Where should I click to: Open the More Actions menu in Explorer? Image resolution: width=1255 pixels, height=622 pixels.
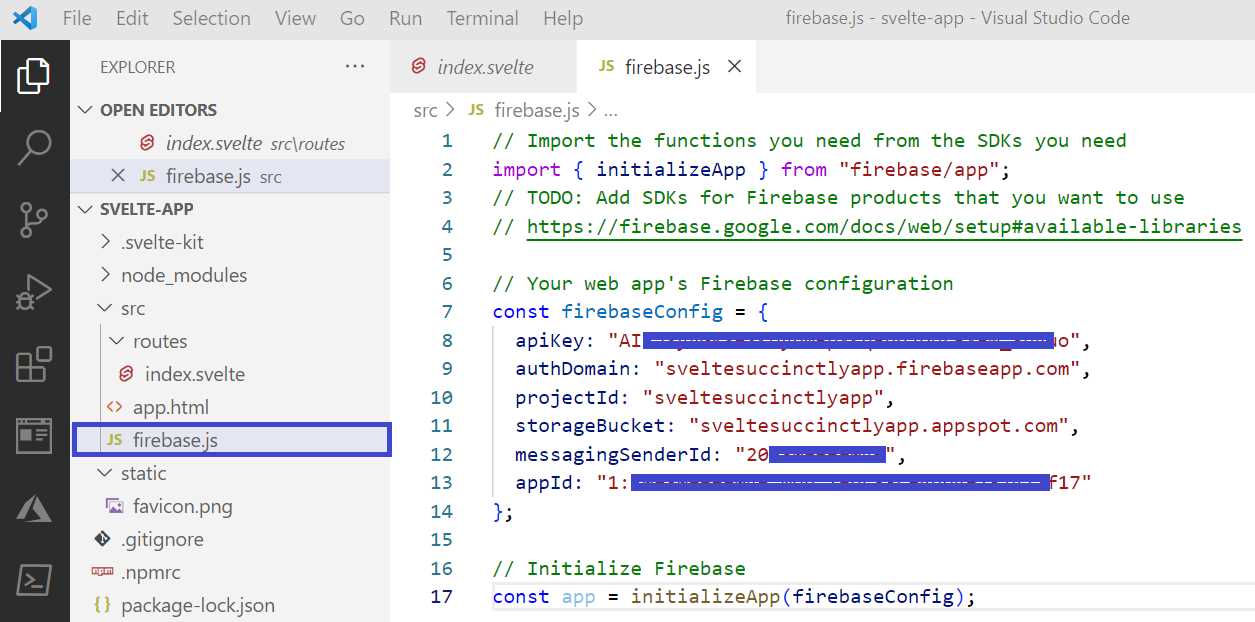pyautogui.click(x=354, y=65)
